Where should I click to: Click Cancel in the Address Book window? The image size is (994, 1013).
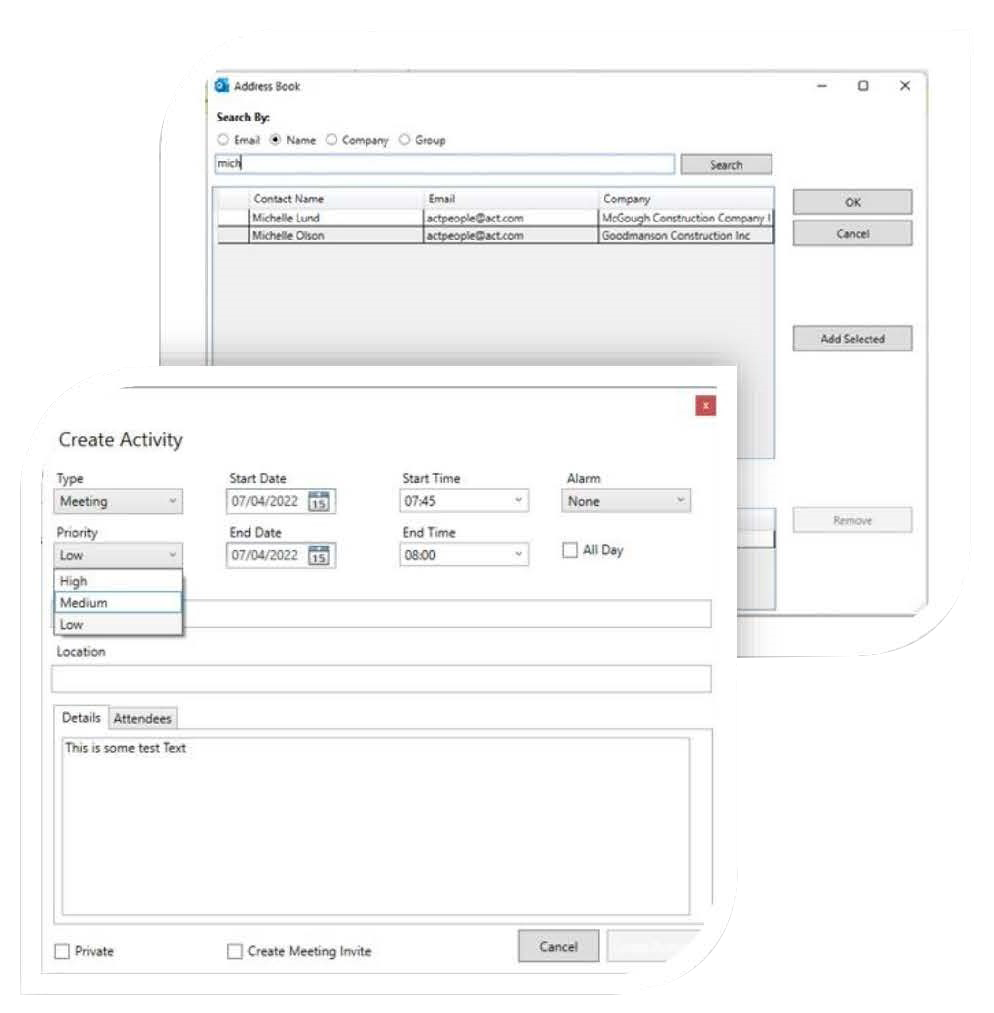(x=853, y=234)
